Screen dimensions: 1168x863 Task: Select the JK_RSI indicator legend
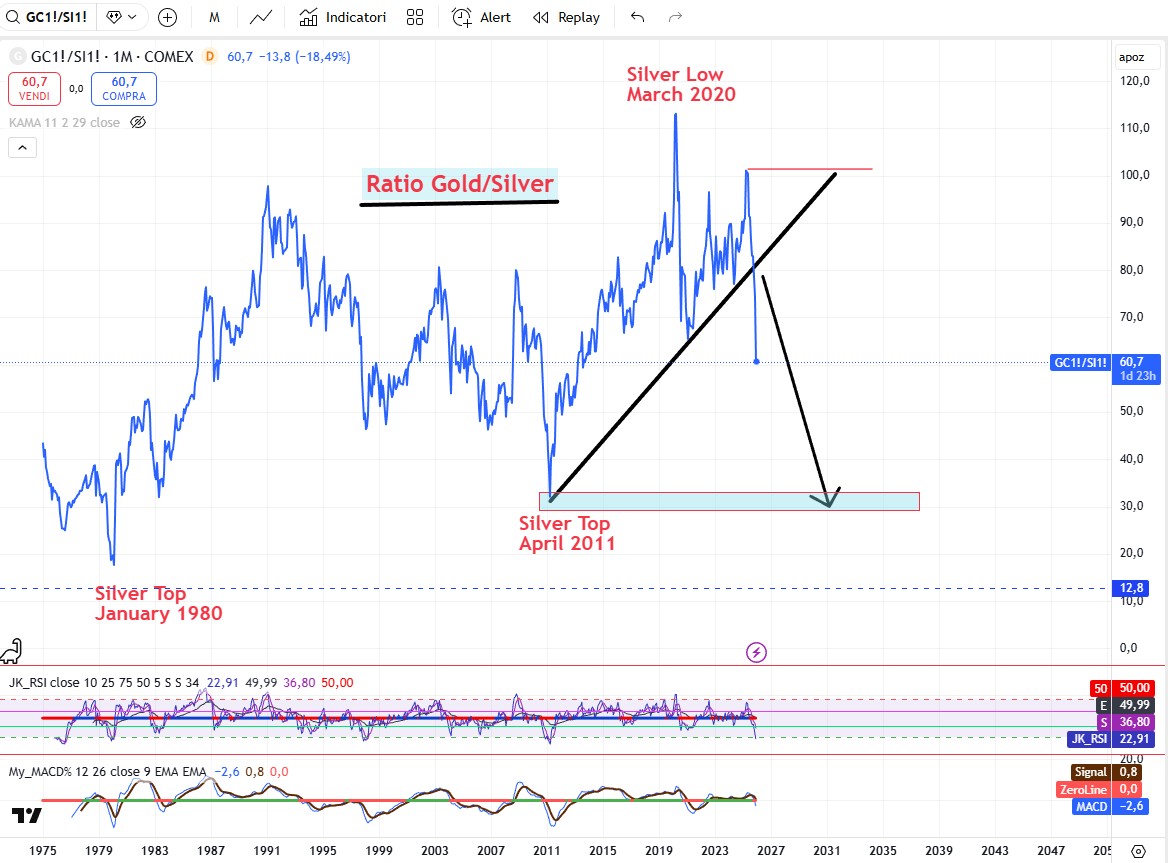point(104,682)
